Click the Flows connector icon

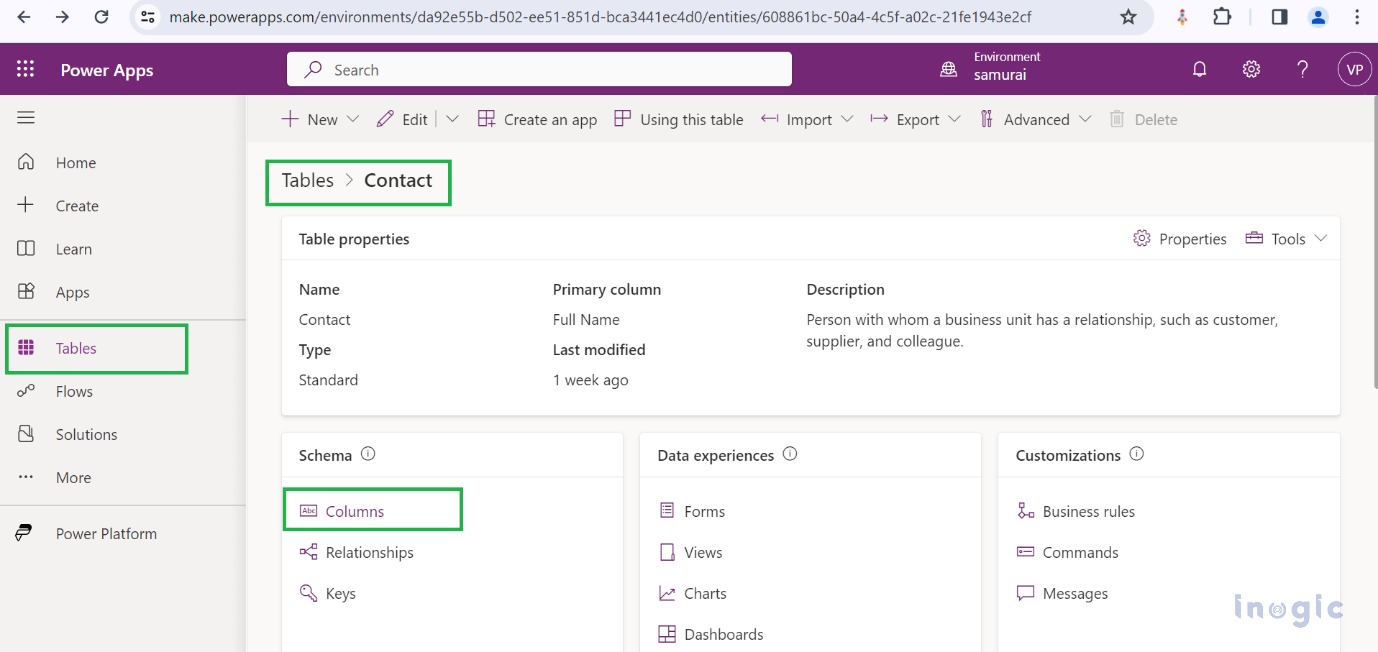point(26,391)
